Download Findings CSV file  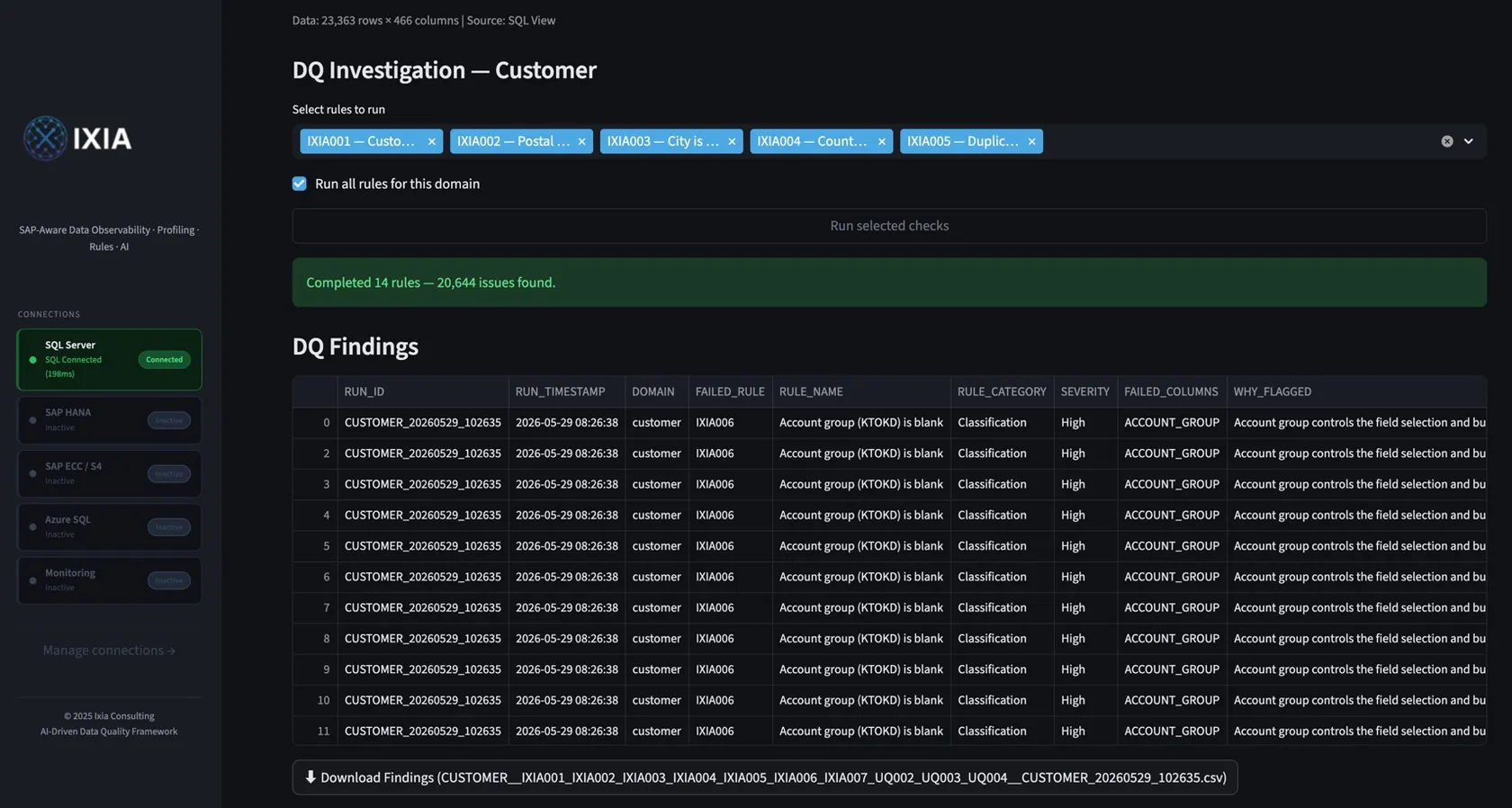pos(765,777)
